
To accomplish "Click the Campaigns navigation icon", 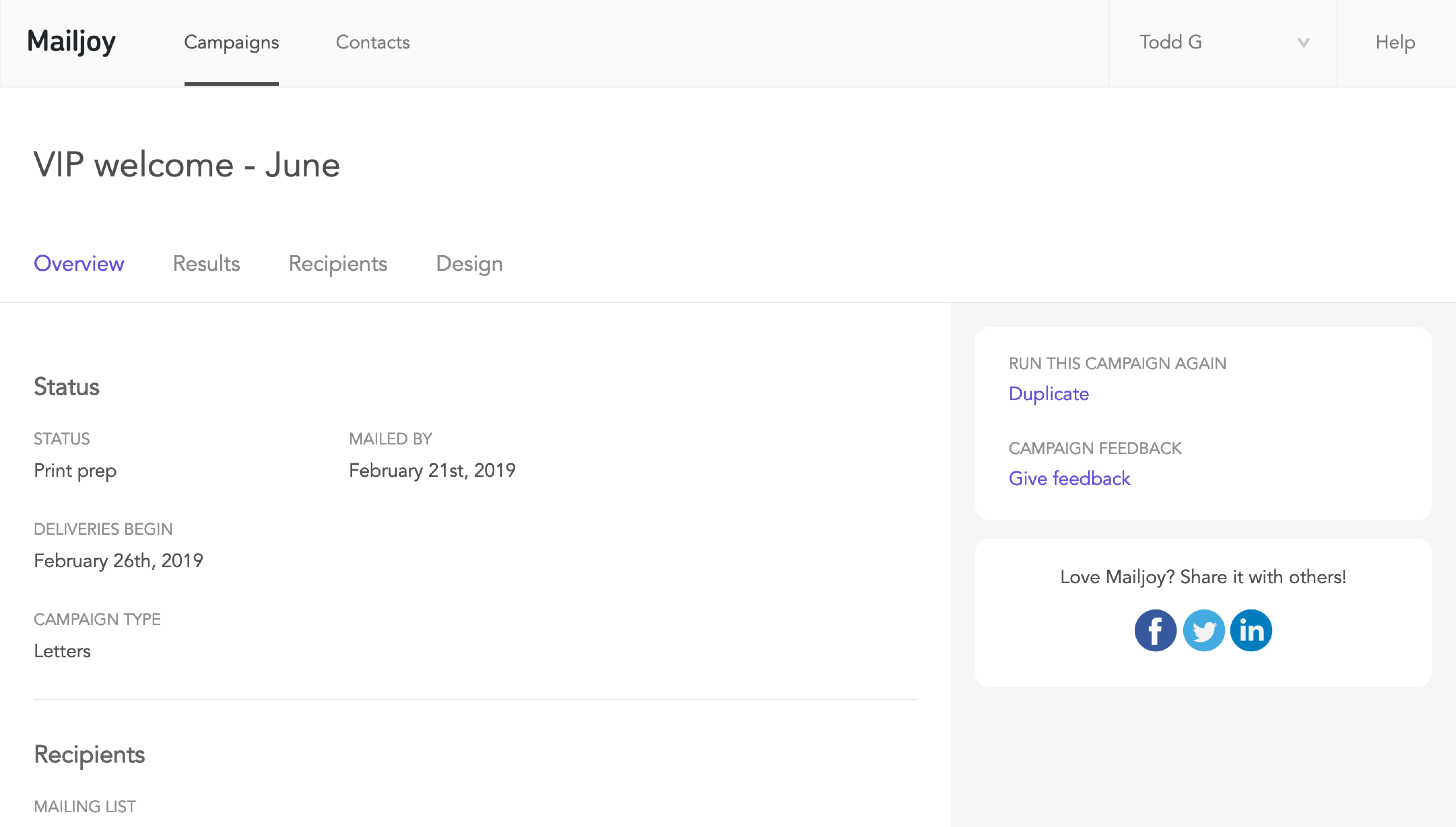I will (x=231, y=42).
